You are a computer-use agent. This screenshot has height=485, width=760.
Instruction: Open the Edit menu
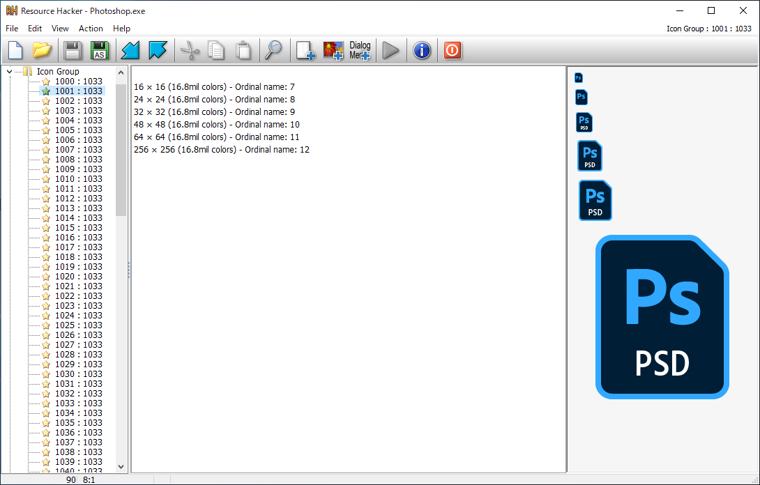pyautogui.click(x=34, y=29)
